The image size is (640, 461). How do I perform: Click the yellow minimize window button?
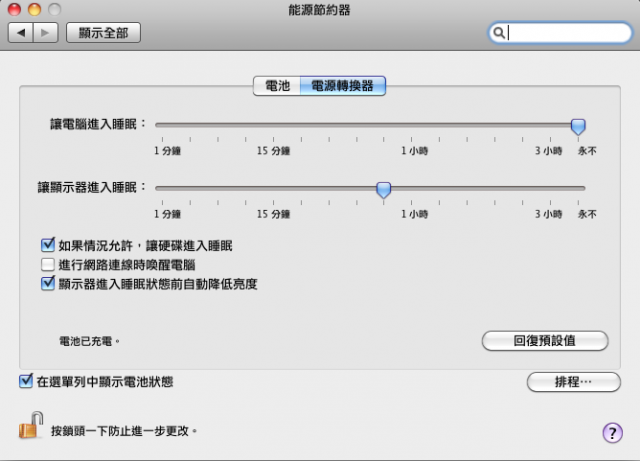(34, 9)
